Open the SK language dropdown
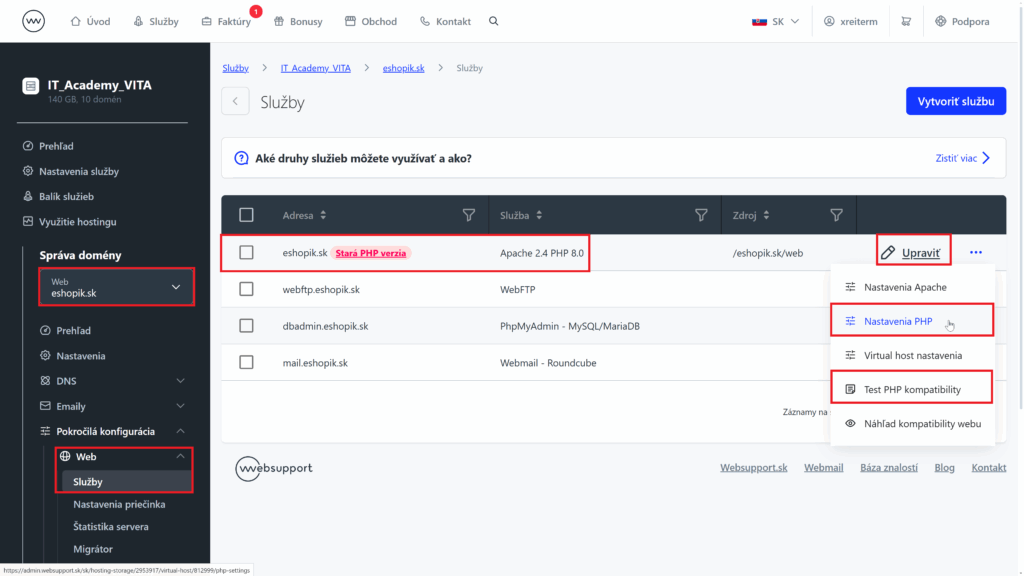Image resolution: width=1024 pixels, height=576 pixels. (x=776, y=20)
